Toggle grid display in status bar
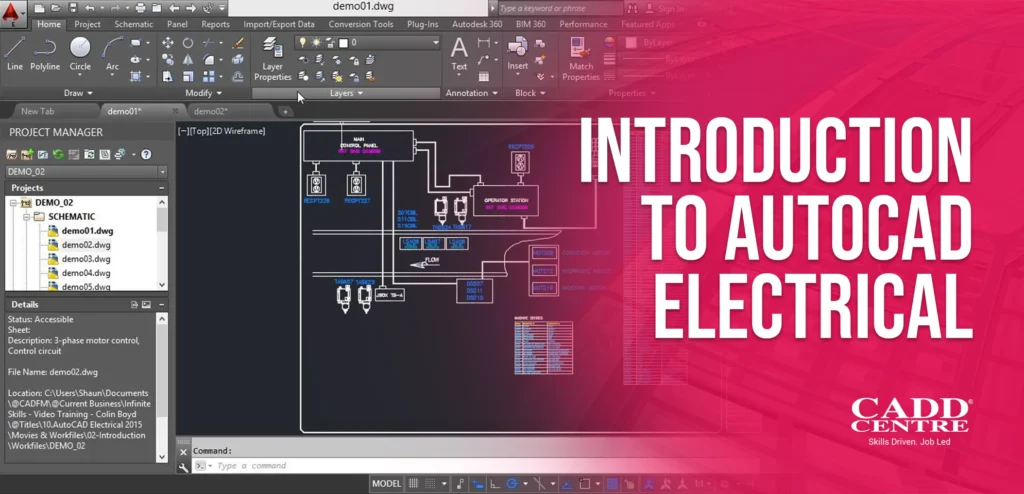Screen dimensions: 1024x494 coord(414,484)
